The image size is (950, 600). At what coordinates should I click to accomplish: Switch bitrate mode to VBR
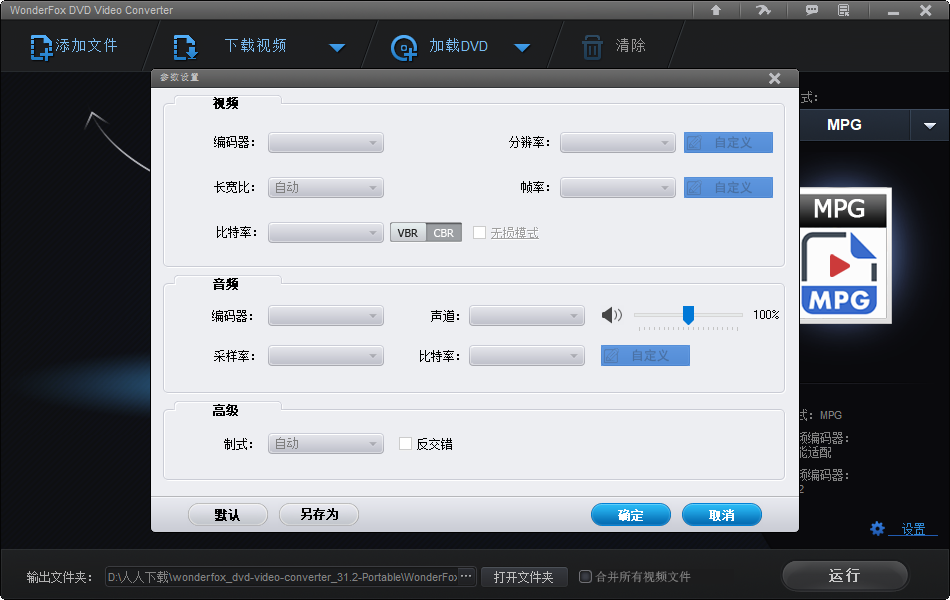click(x=407, y=232)
